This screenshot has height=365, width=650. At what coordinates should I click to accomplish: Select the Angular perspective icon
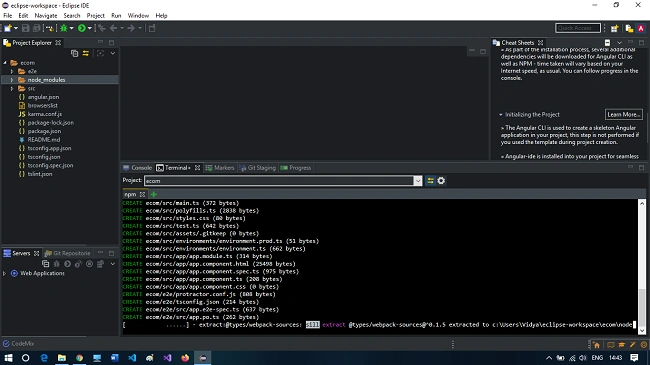pos(641,28)
